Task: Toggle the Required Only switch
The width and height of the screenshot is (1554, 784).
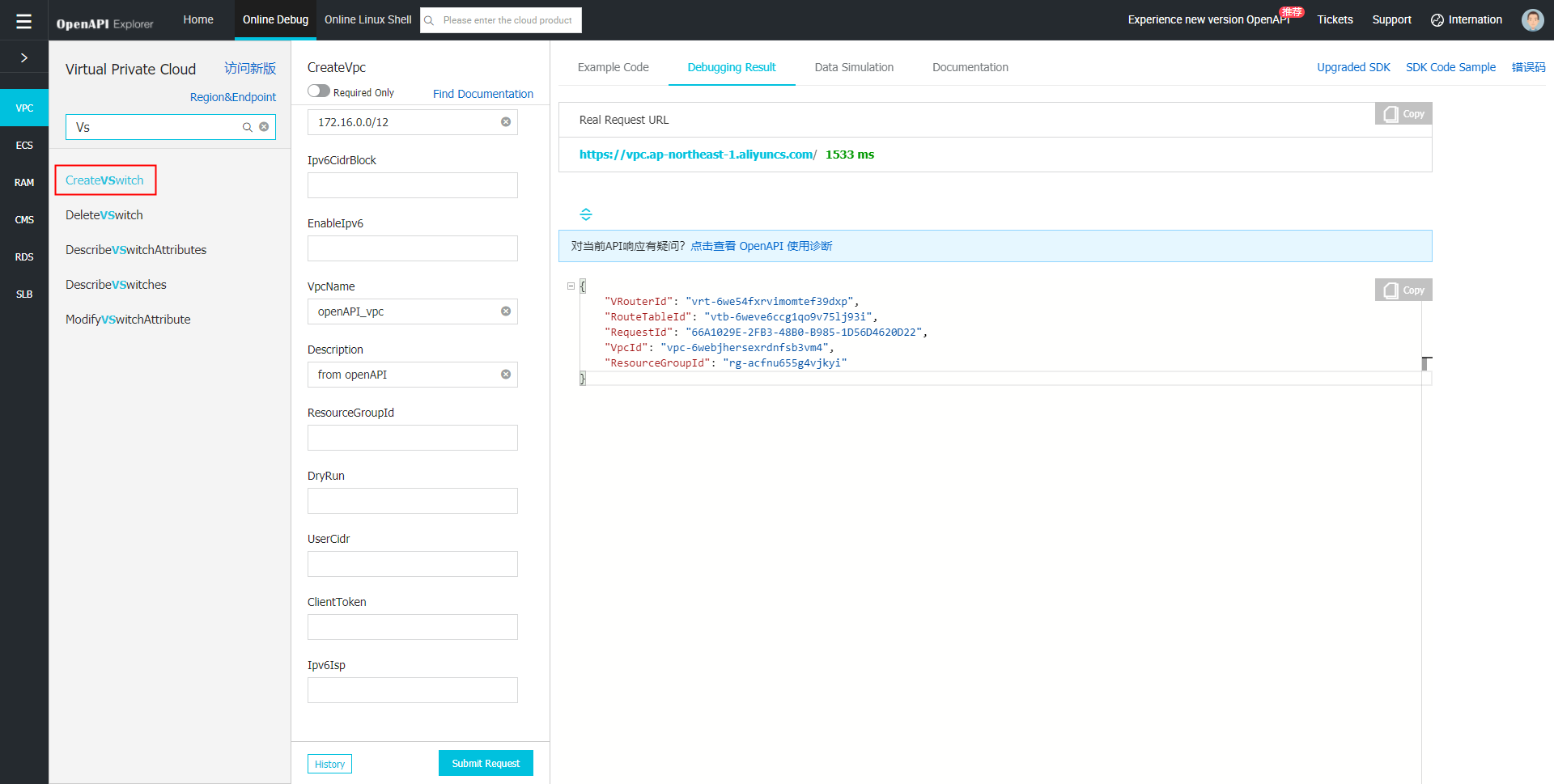Action: 319,91
